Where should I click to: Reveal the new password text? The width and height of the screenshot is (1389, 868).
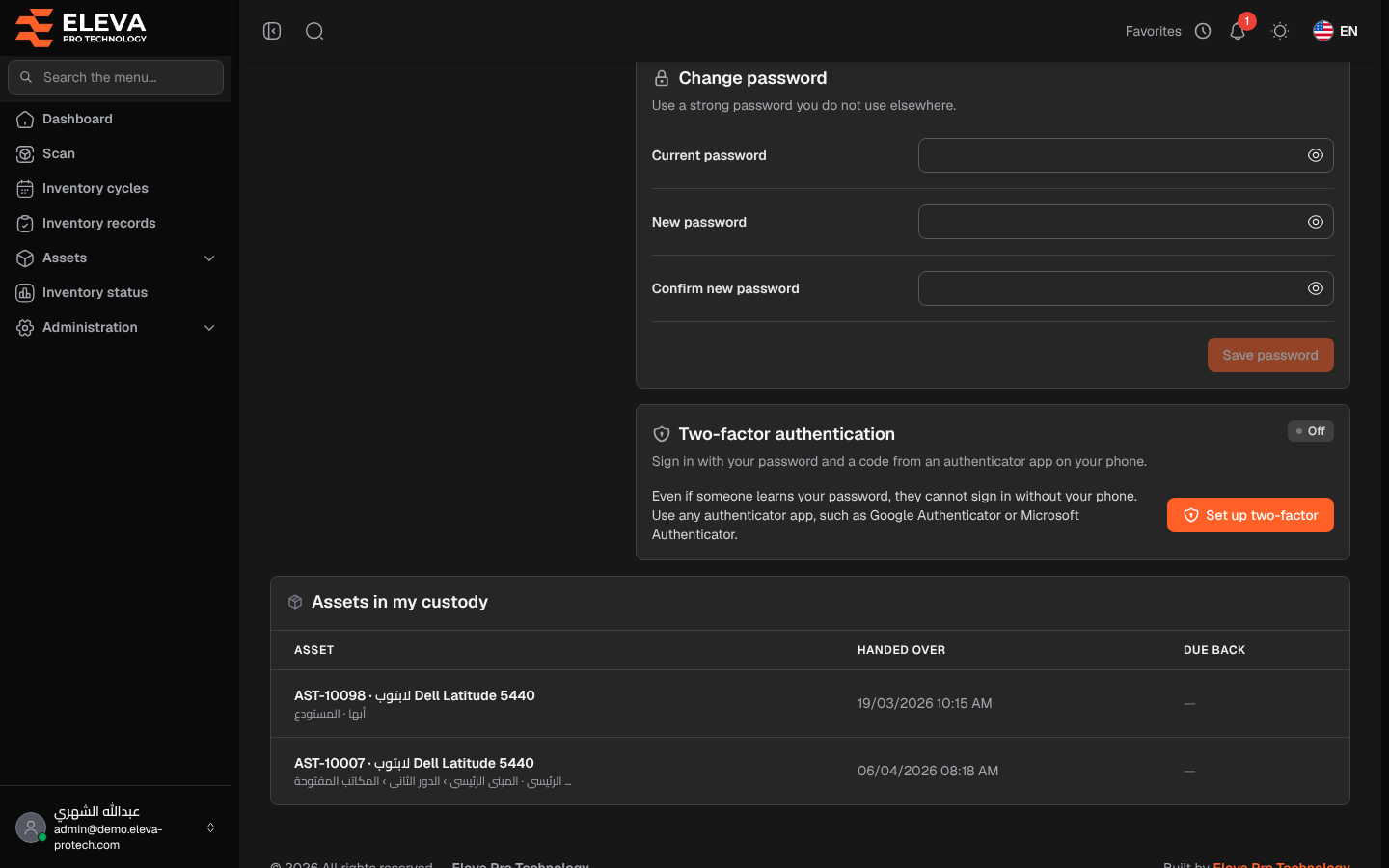[x=1315, y=222]
